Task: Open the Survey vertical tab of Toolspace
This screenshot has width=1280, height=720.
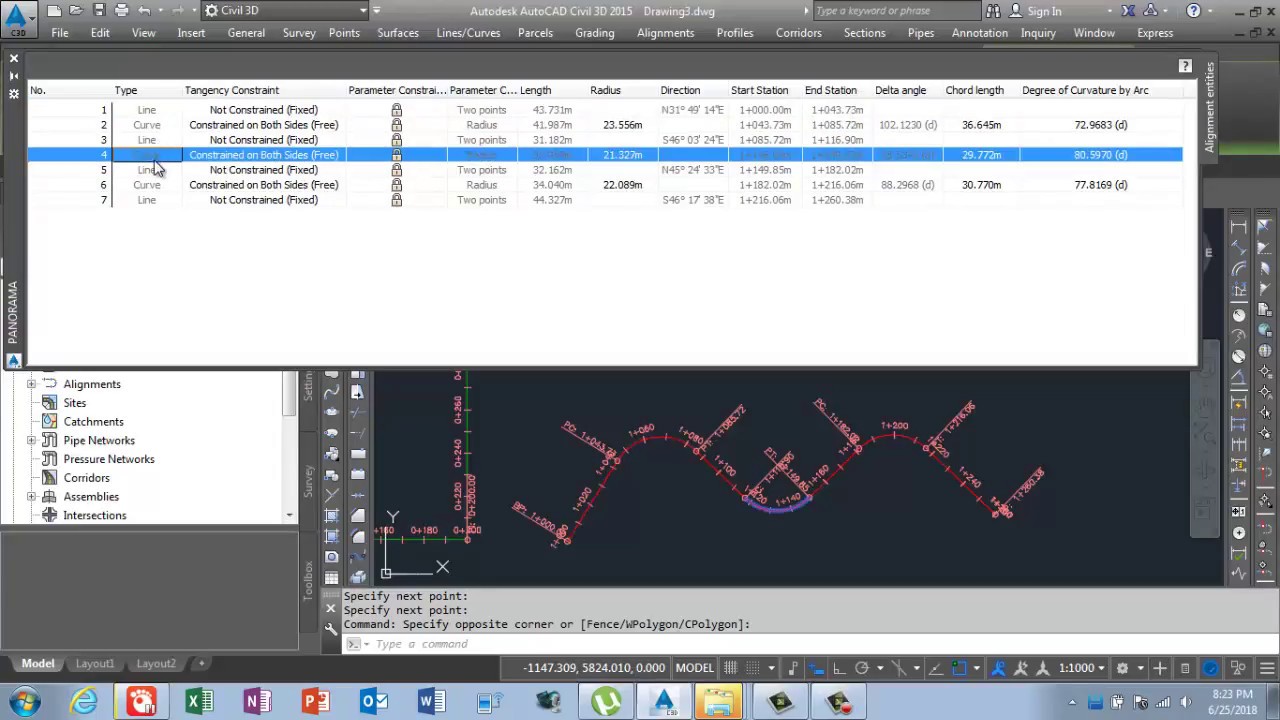Action: point(308,482)
